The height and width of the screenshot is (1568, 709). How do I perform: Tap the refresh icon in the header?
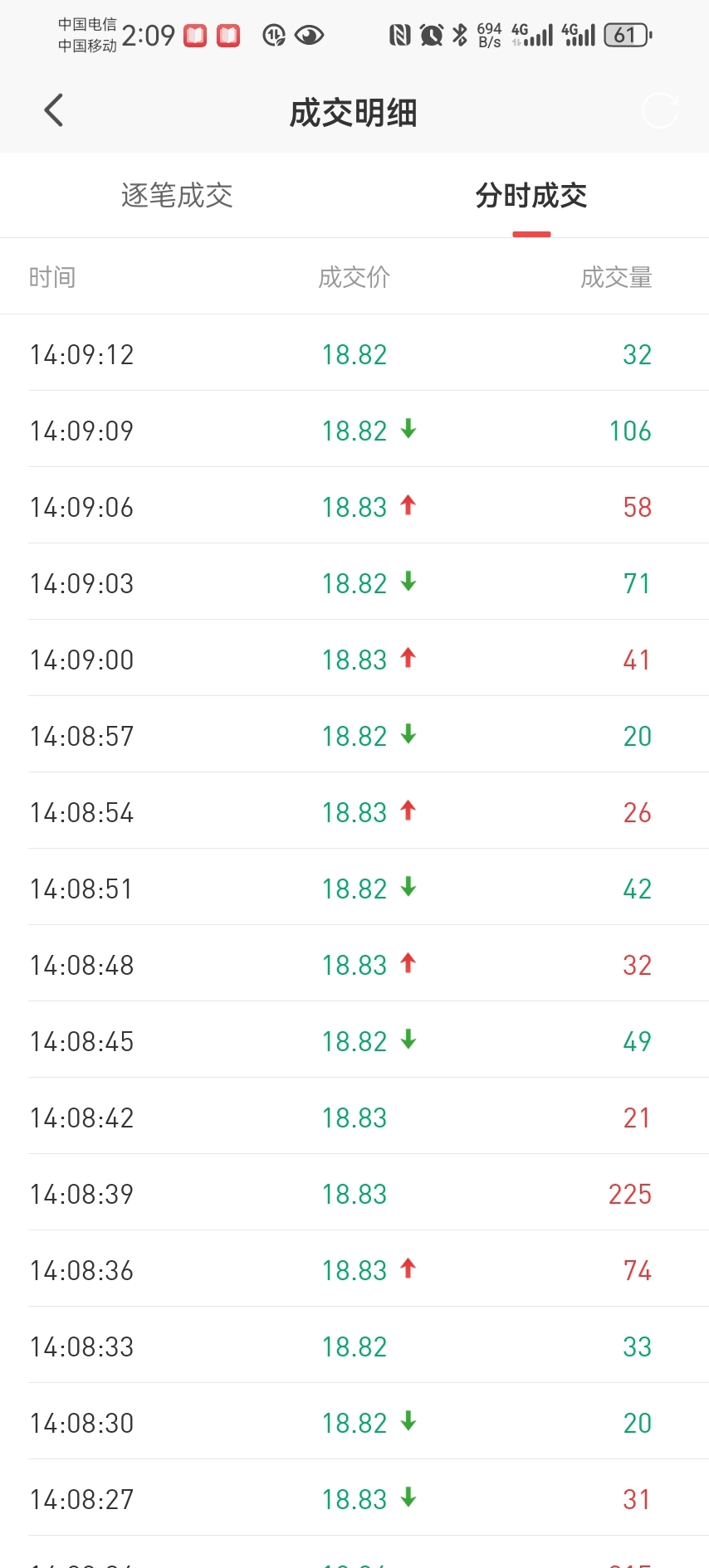(x=660, y=110)
